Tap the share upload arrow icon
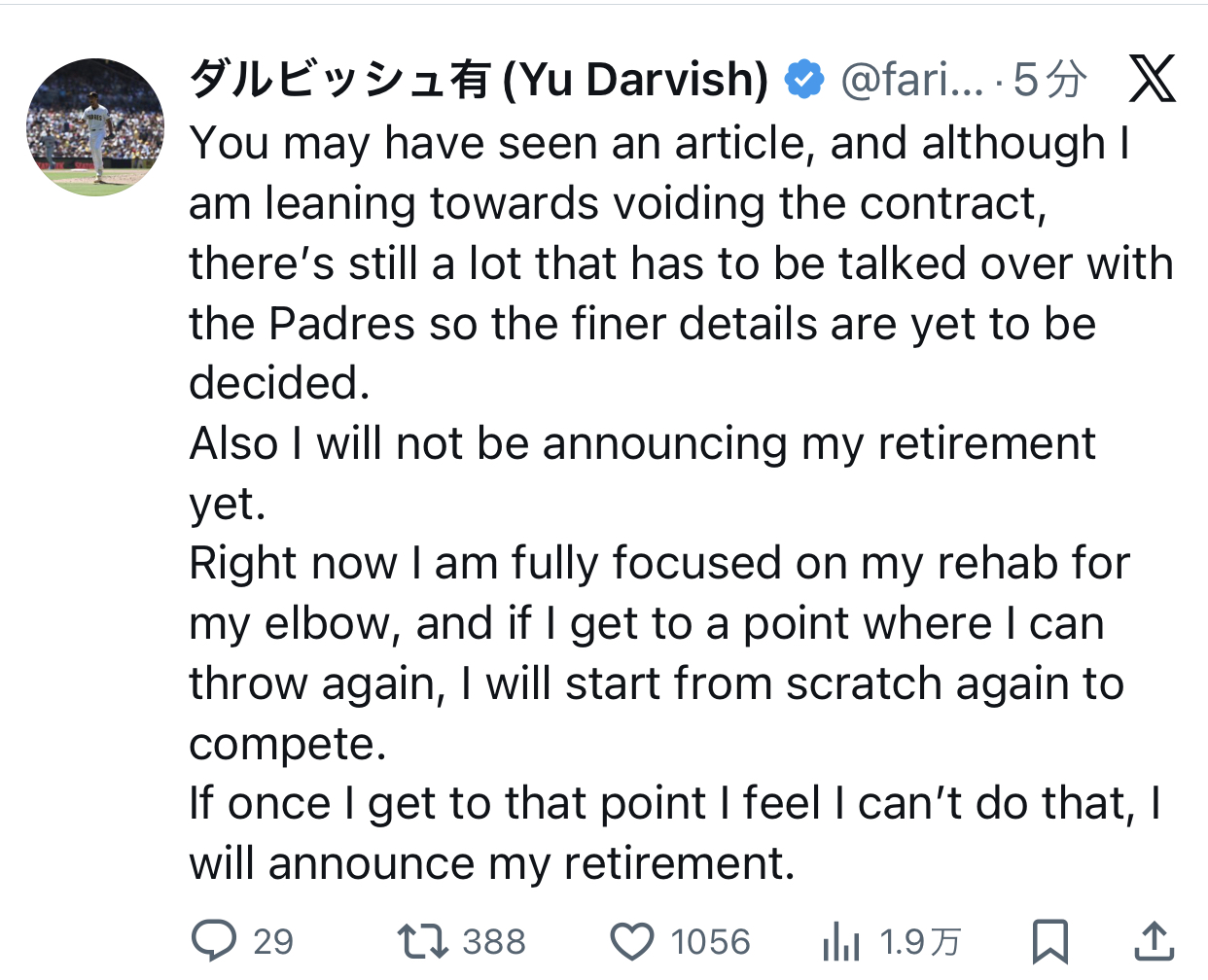 tap(1154, 941)
